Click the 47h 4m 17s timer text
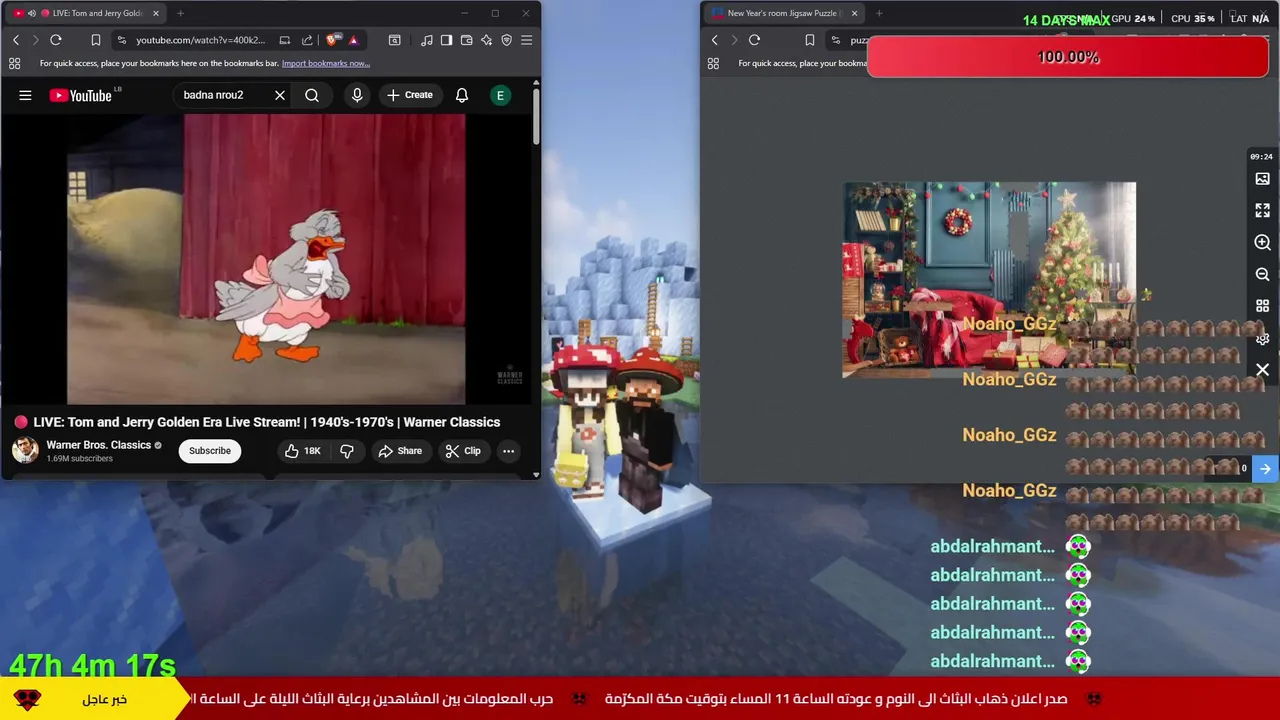This screenshot has height=720, width=1280. point(93,665)
